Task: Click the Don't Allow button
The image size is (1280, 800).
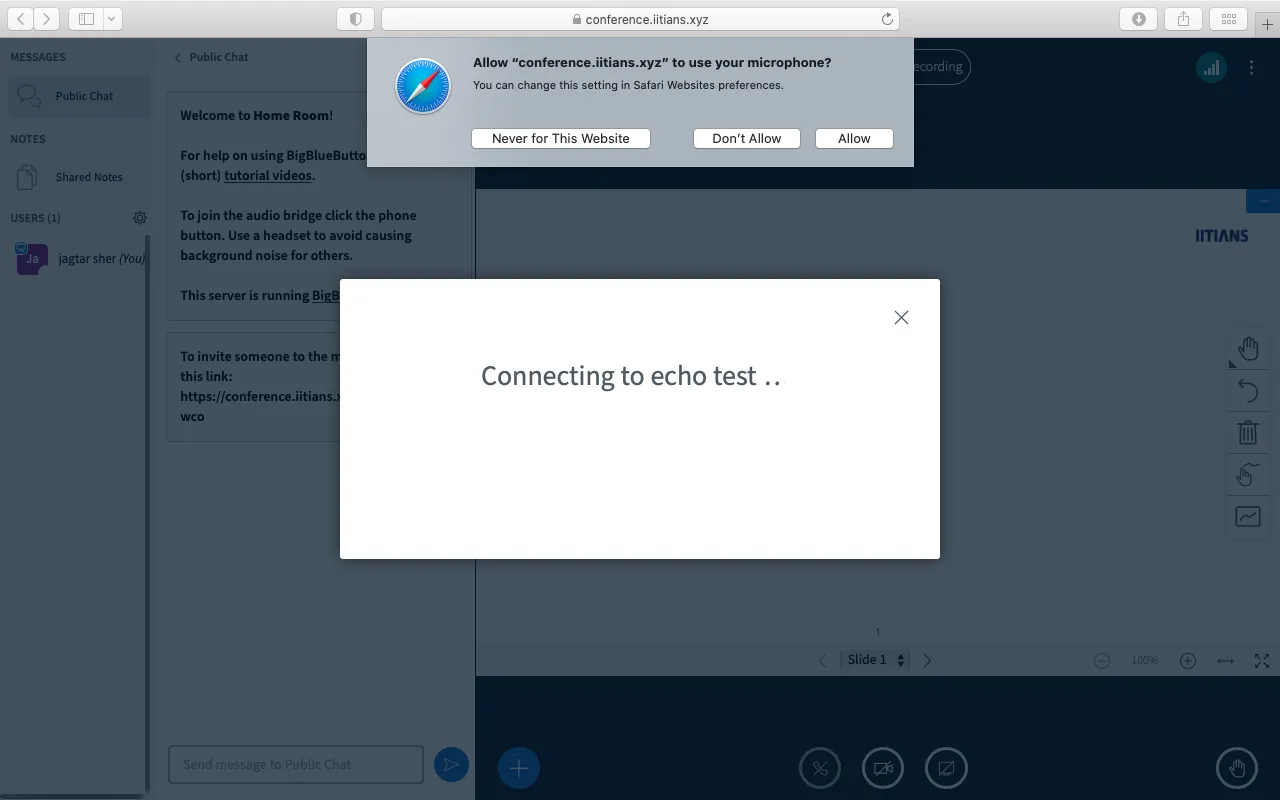Action: click(746, 138)
